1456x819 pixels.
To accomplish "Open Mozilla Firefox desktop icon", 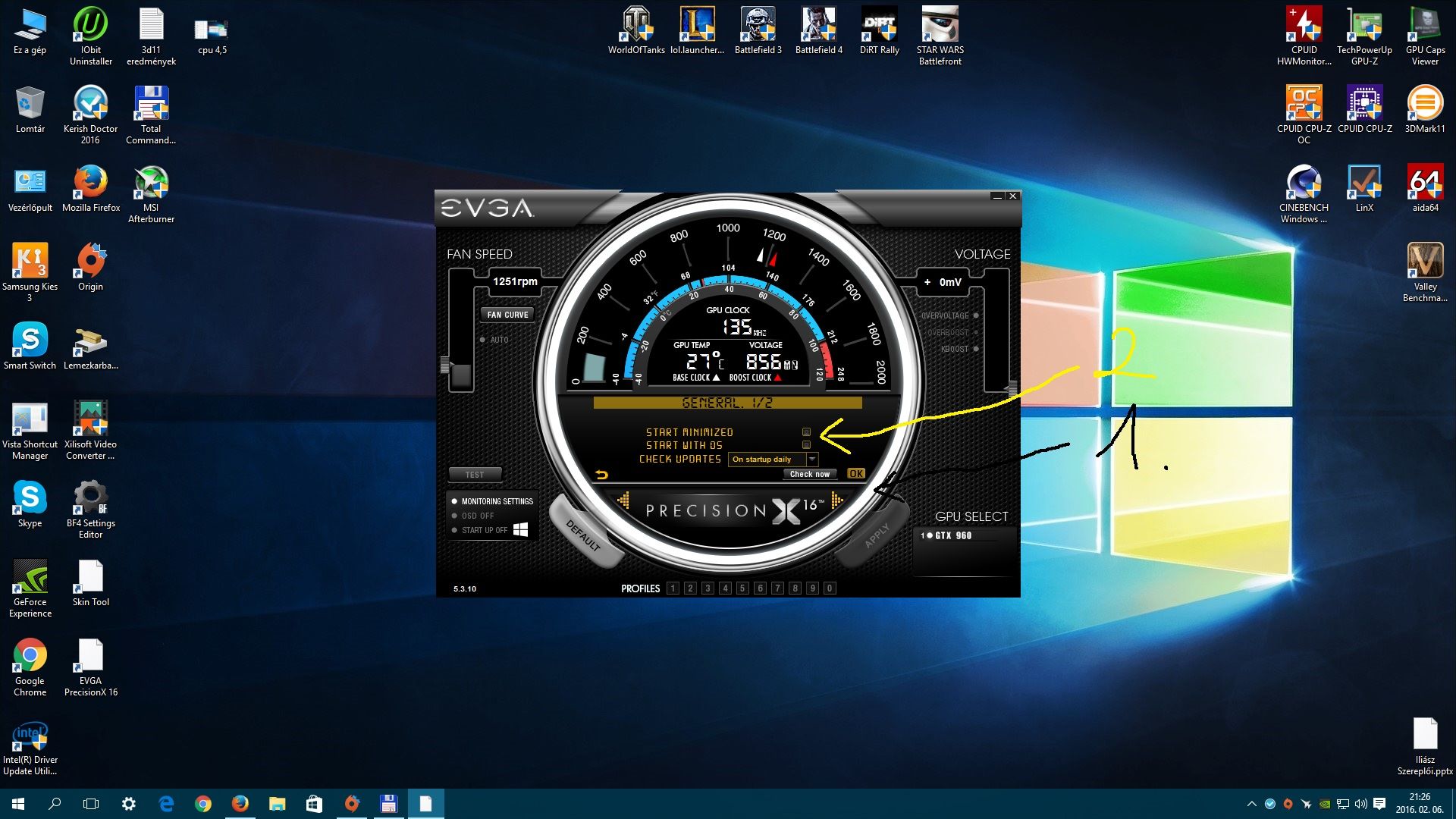I will point(91,188).
